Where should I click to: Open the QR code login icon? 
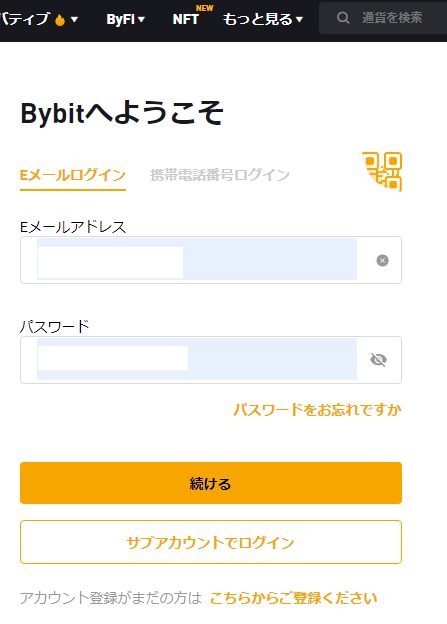tap(382, 172)
